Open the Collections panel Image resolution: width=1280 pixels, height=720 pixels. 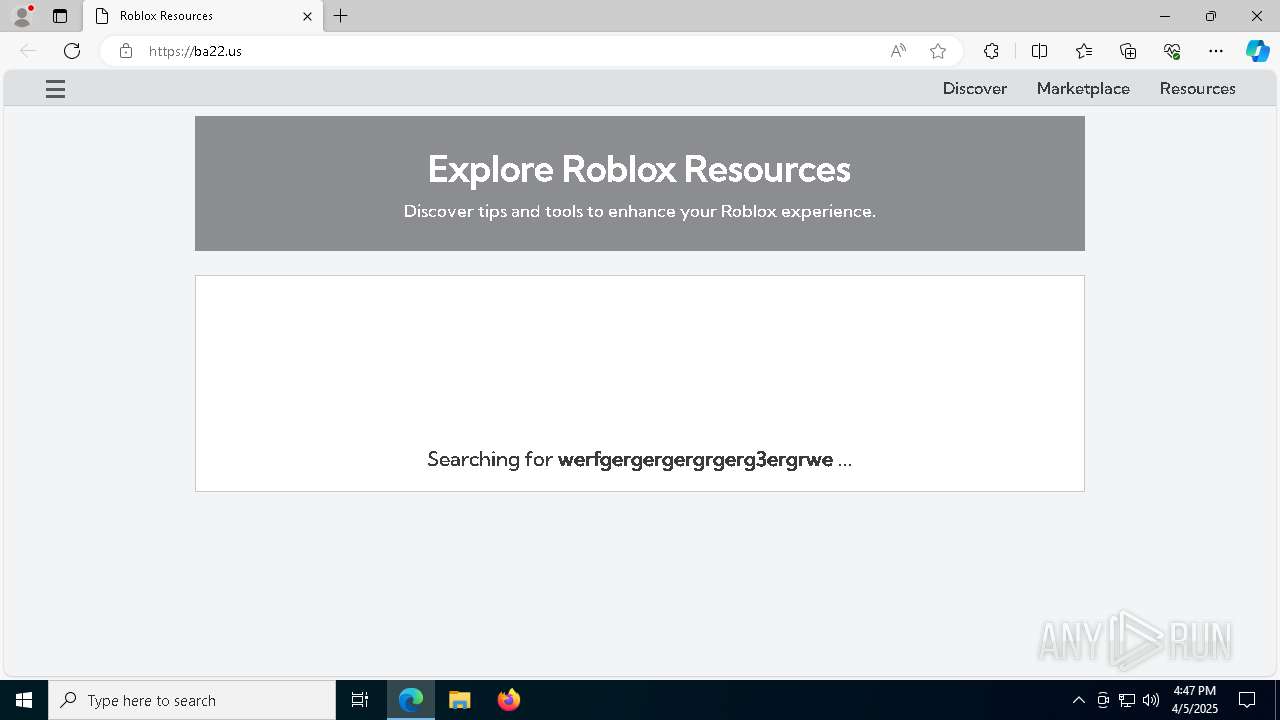coord(1128,51)
